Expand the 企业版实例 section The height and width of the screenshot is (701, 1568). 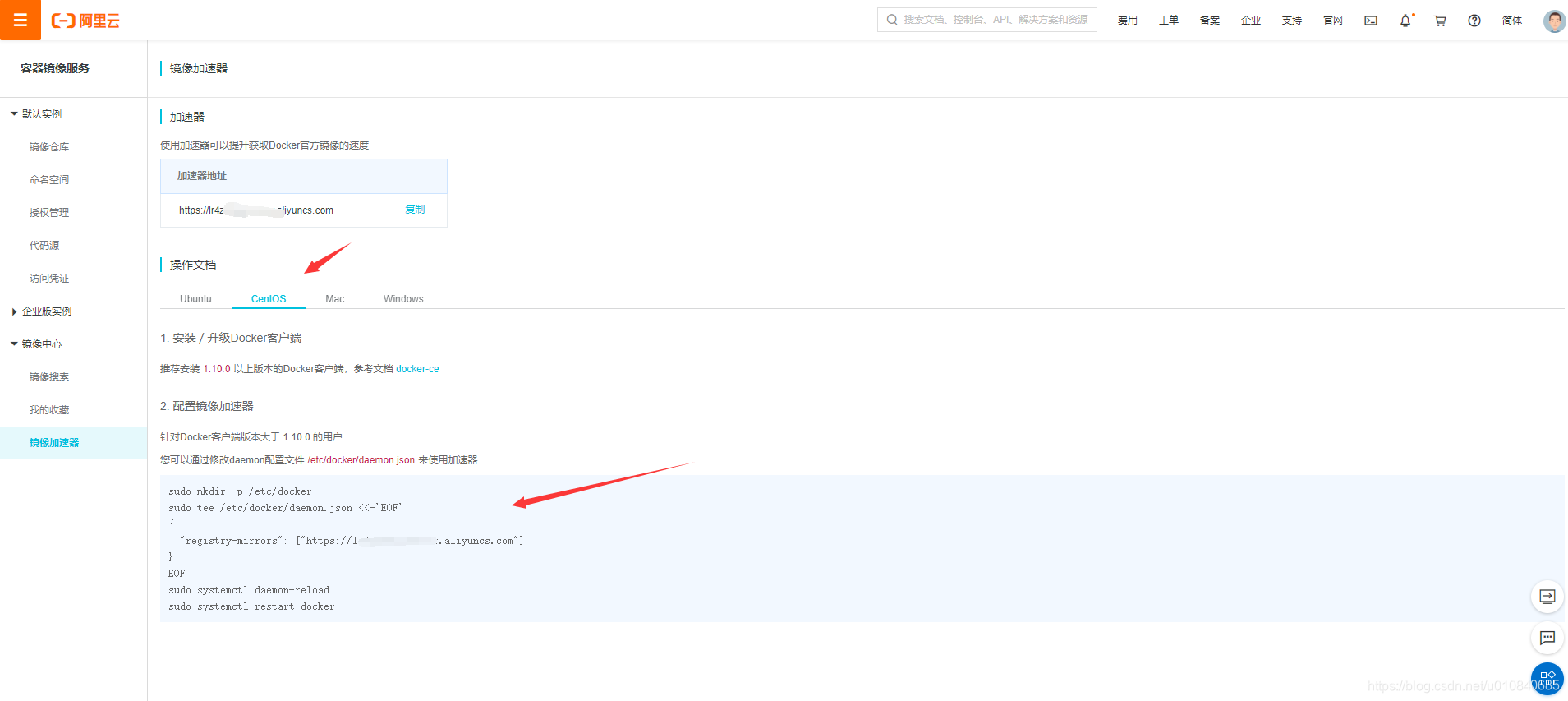[42, 311]
